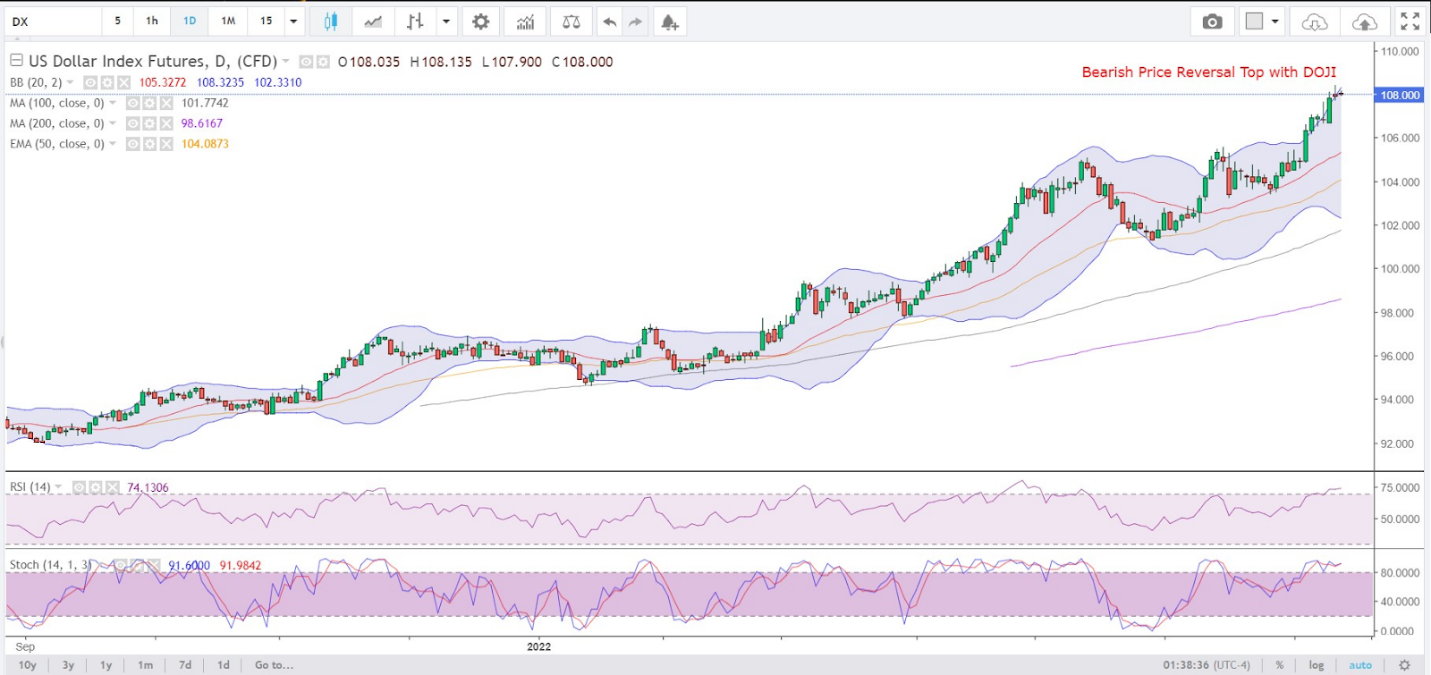The height and width of the screenshot is (675, 1431).
Task: Toggle log scale at bottom right
Action: [1317, 665]
